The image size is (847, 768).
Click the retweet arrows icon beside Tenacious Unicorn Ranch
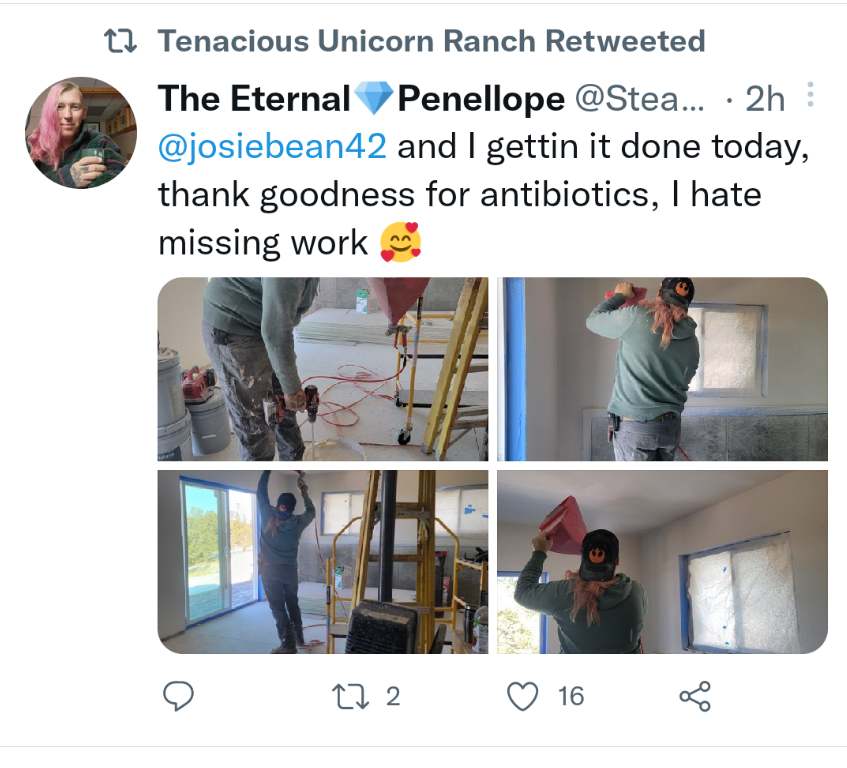[120, 41]
